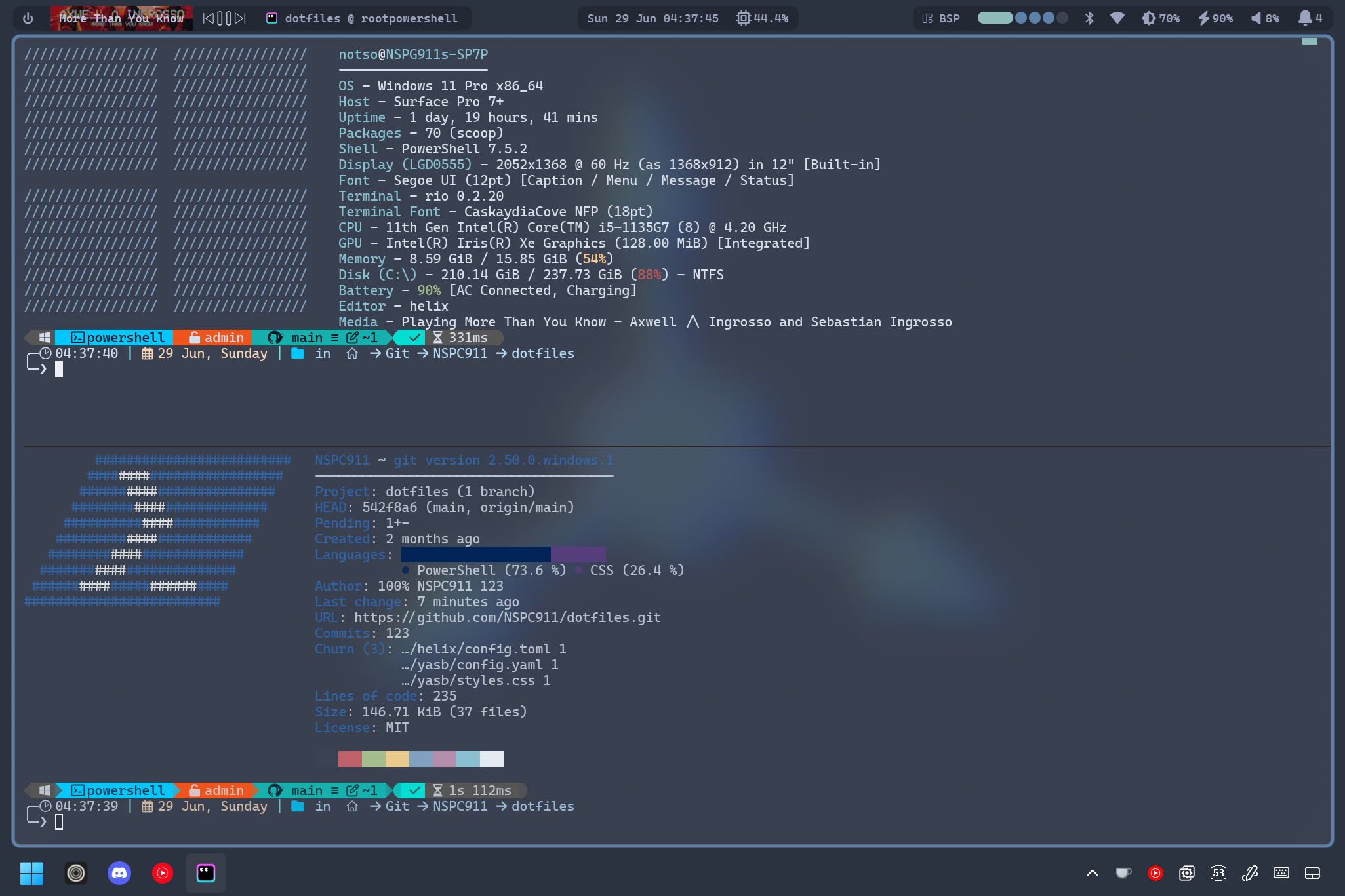The image size is (1345, 896).
Task: Pause the playing song in media widget
Action: tap(224, 18)
